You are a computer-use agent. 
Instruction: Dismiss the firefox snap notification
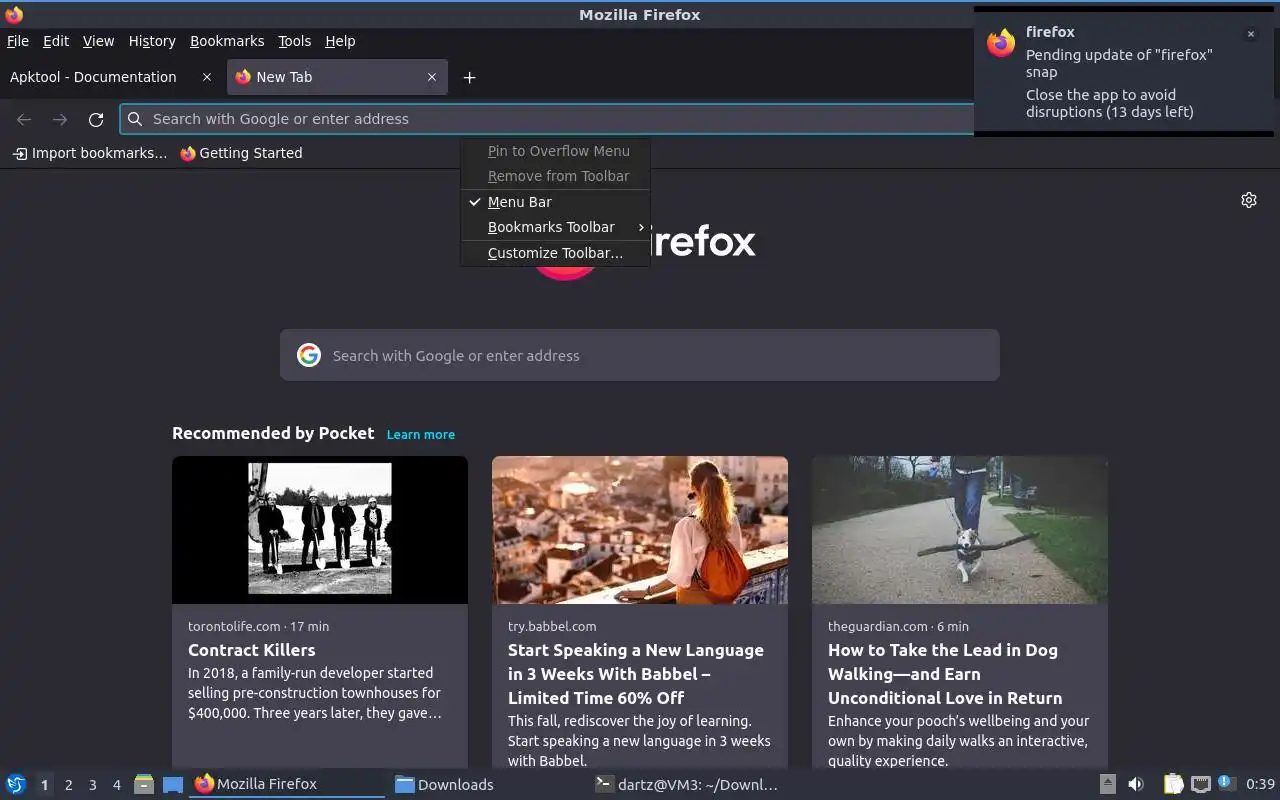point(1250,34)
